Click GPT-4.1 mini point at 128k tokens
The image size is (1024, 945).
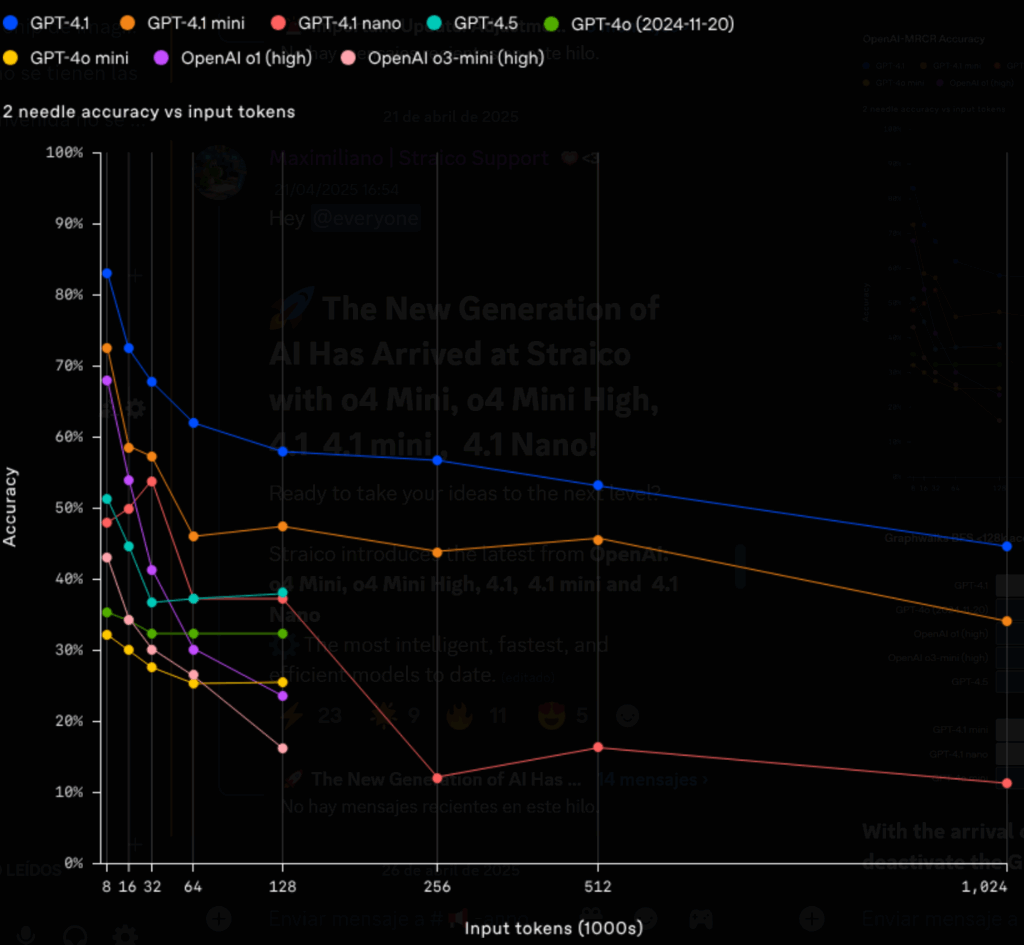point(283,526)
